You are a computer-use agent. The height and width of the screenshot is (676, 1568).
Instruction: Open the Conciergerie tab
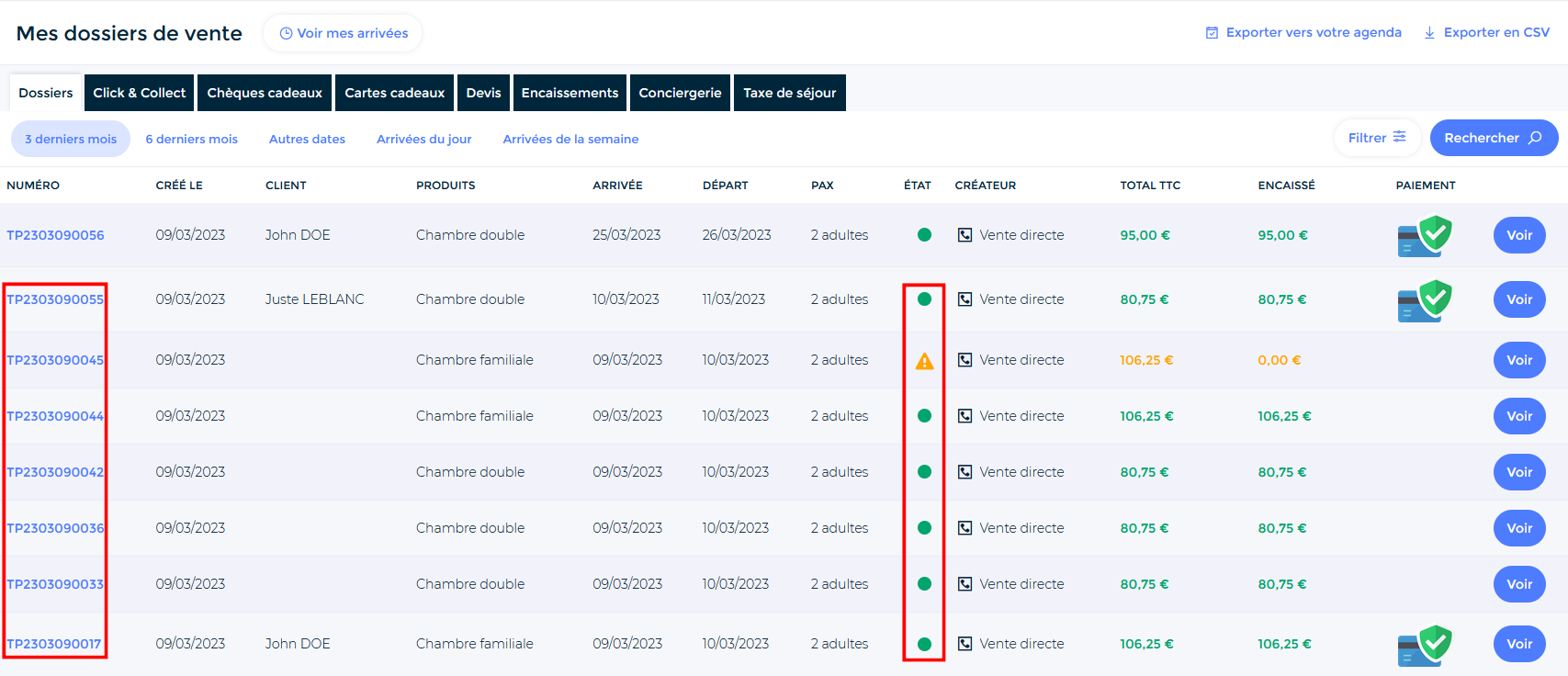tap(680, 93)
